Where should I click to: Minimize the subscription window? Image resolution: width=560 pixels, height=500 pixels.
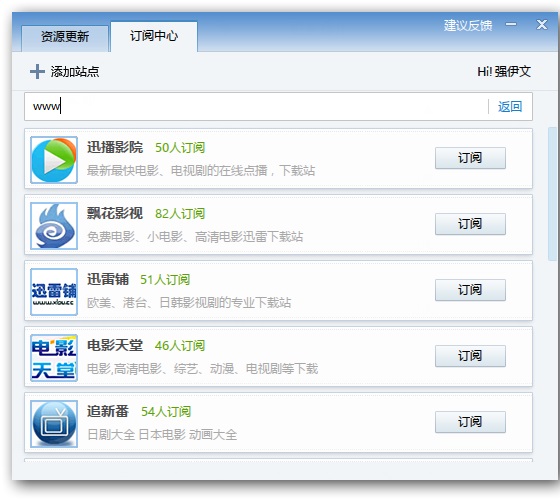pos(511,25)
